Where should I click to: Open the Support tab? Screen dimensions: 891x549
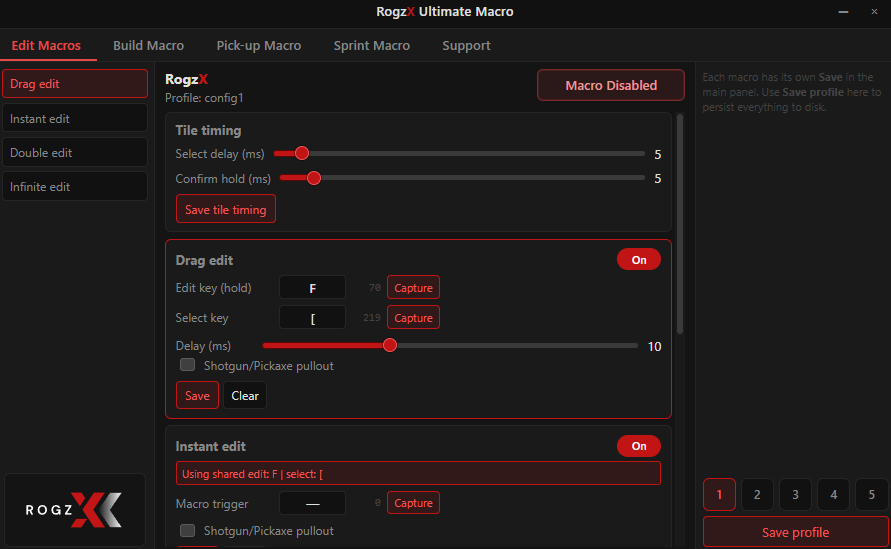[466, 45]
